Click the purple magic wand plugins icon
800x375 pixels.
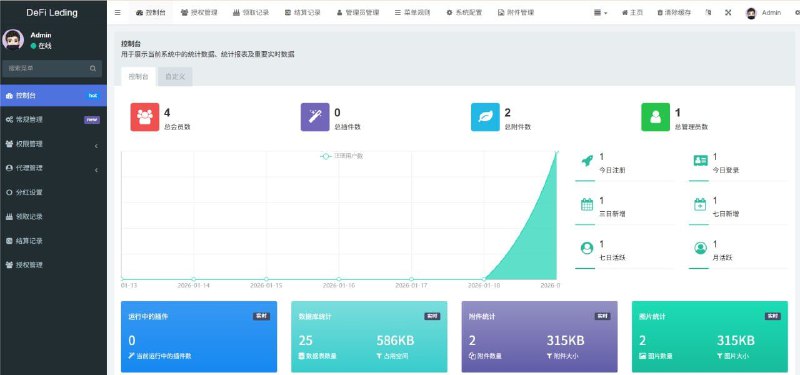(x=315, y=117)
